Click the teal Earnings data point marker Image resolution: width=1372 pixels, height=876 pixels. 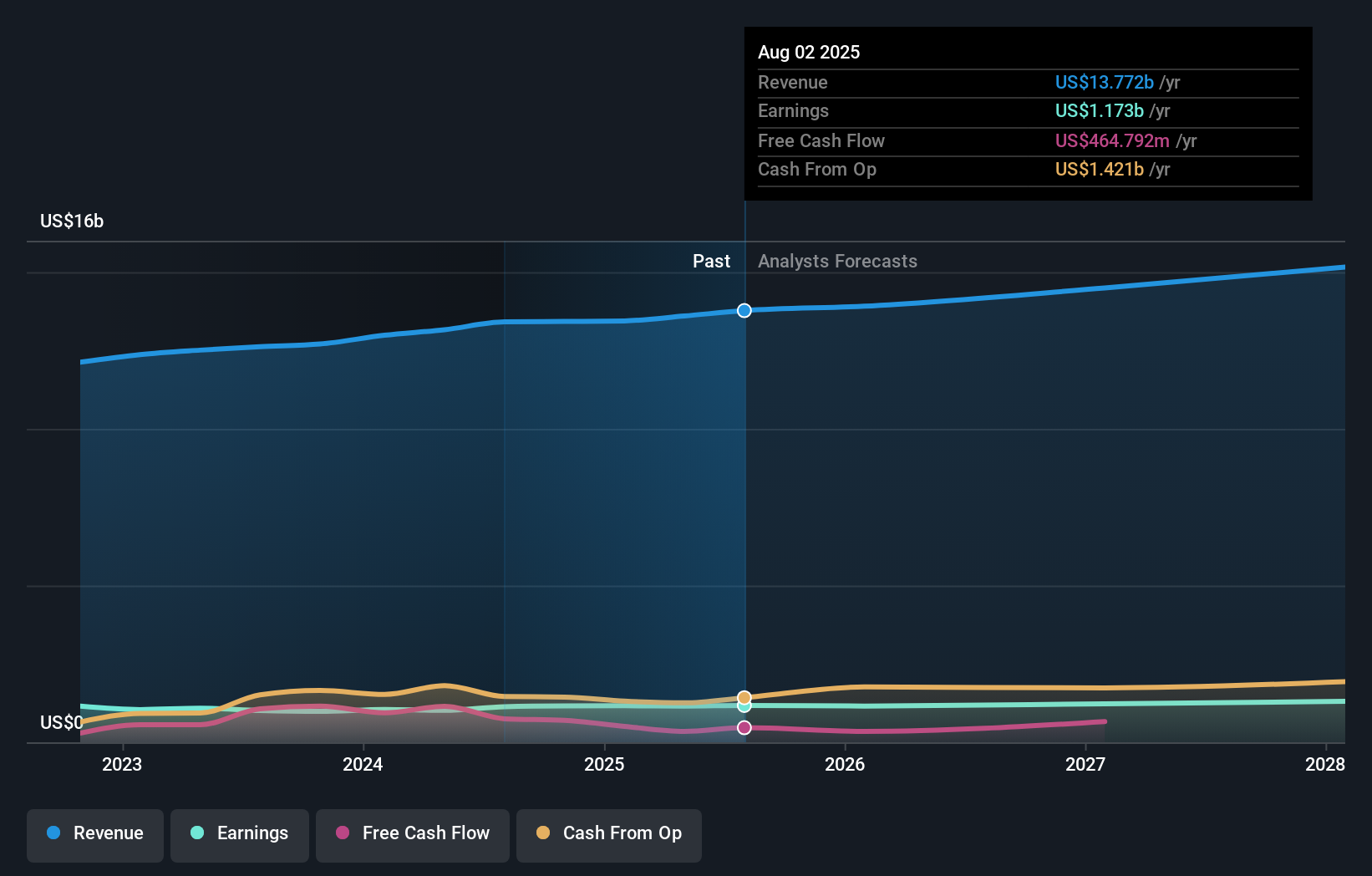click(744, 707)
